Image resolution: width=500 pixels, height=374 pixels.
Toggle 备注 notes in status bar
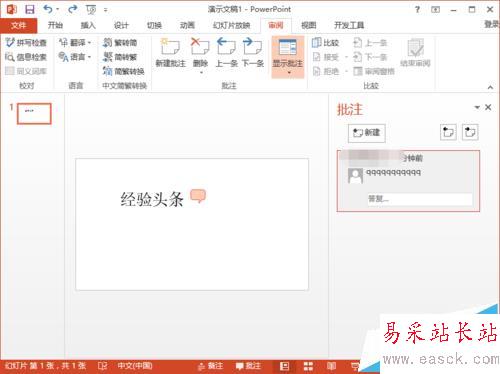tap(210, 366)
